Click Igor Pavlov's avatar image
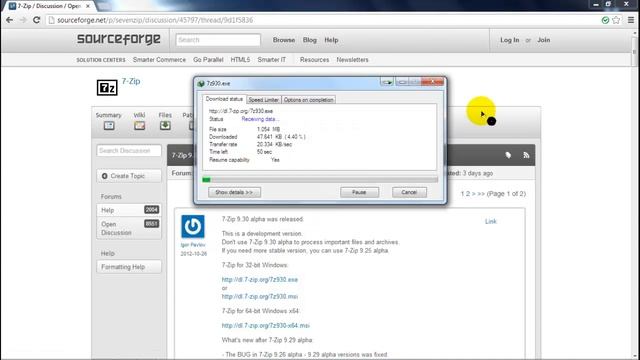The width and height of the screenshot is (640, 360). [x=193, y=227]
